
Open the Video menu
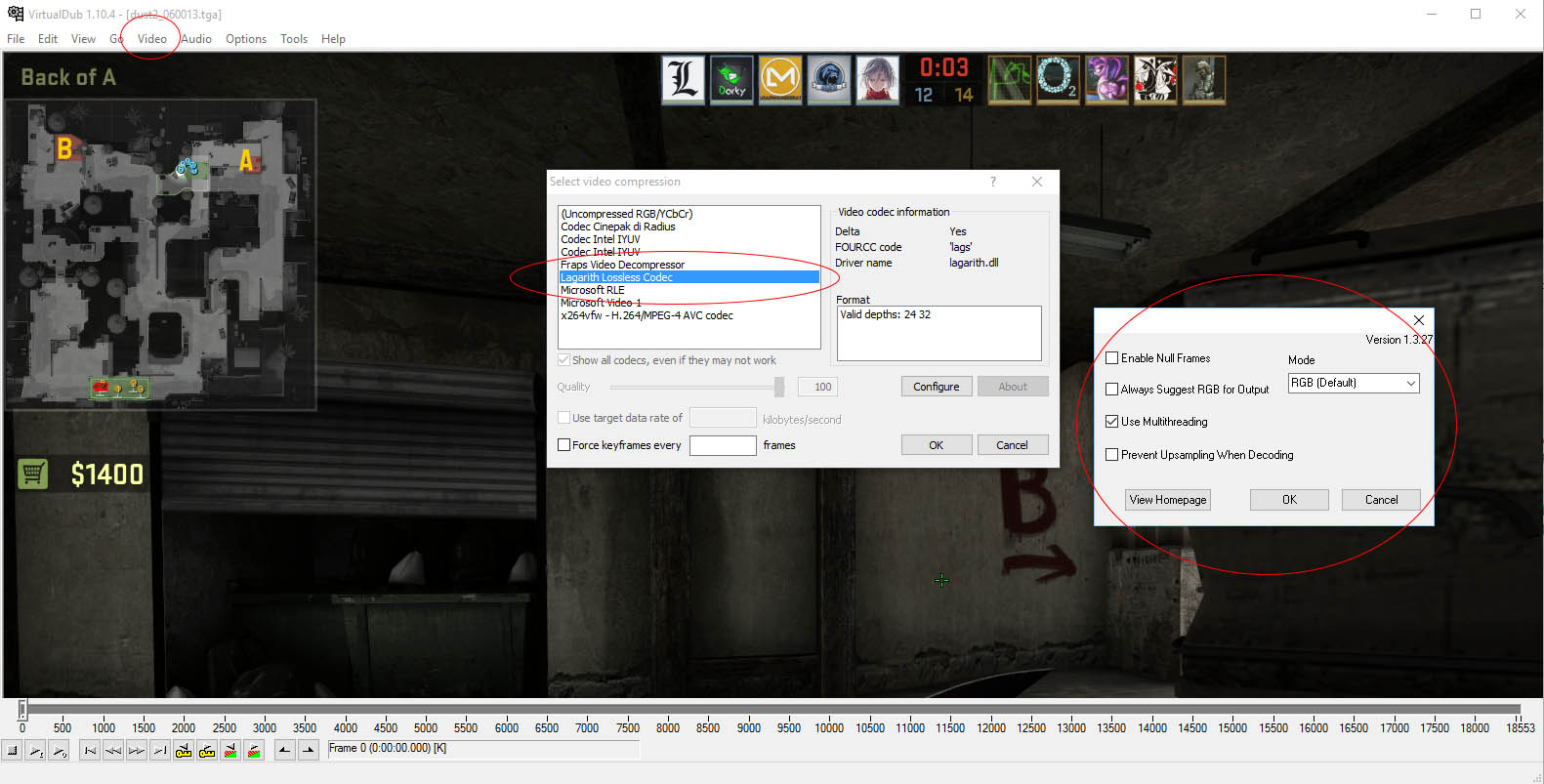[x=151, y=39]
